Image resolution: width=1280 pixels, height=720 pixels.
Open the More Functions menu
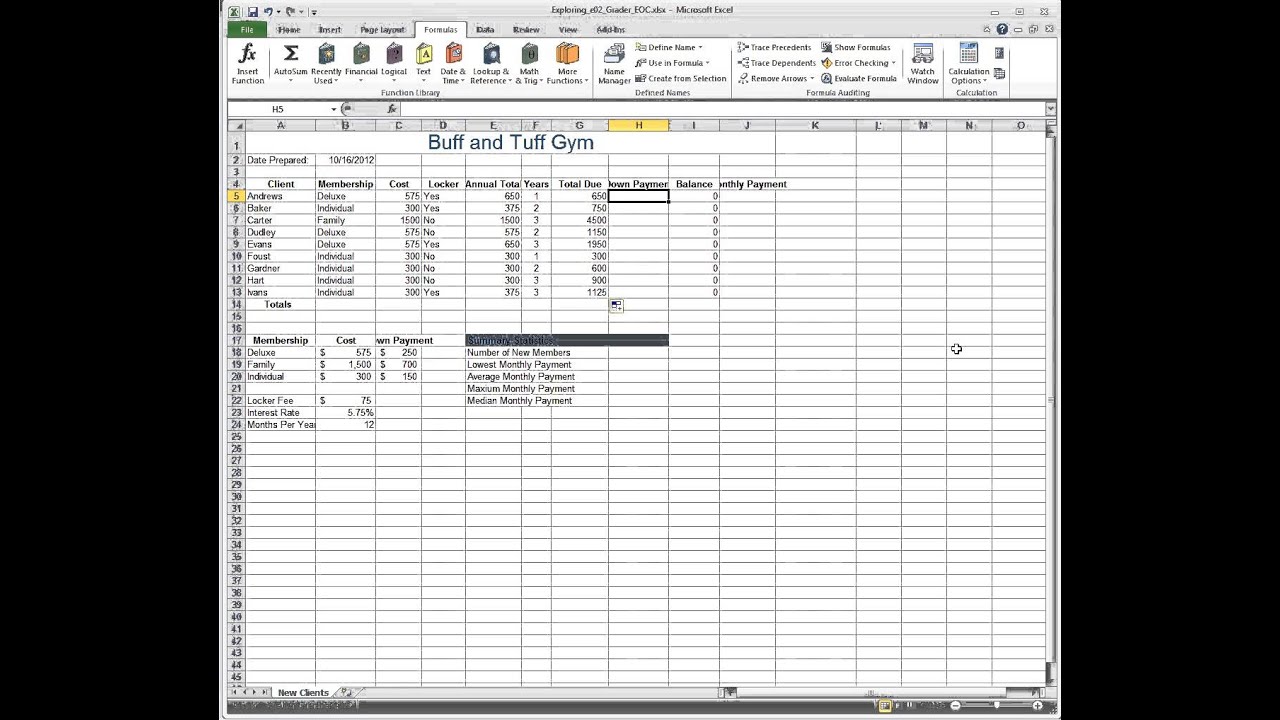567,64
